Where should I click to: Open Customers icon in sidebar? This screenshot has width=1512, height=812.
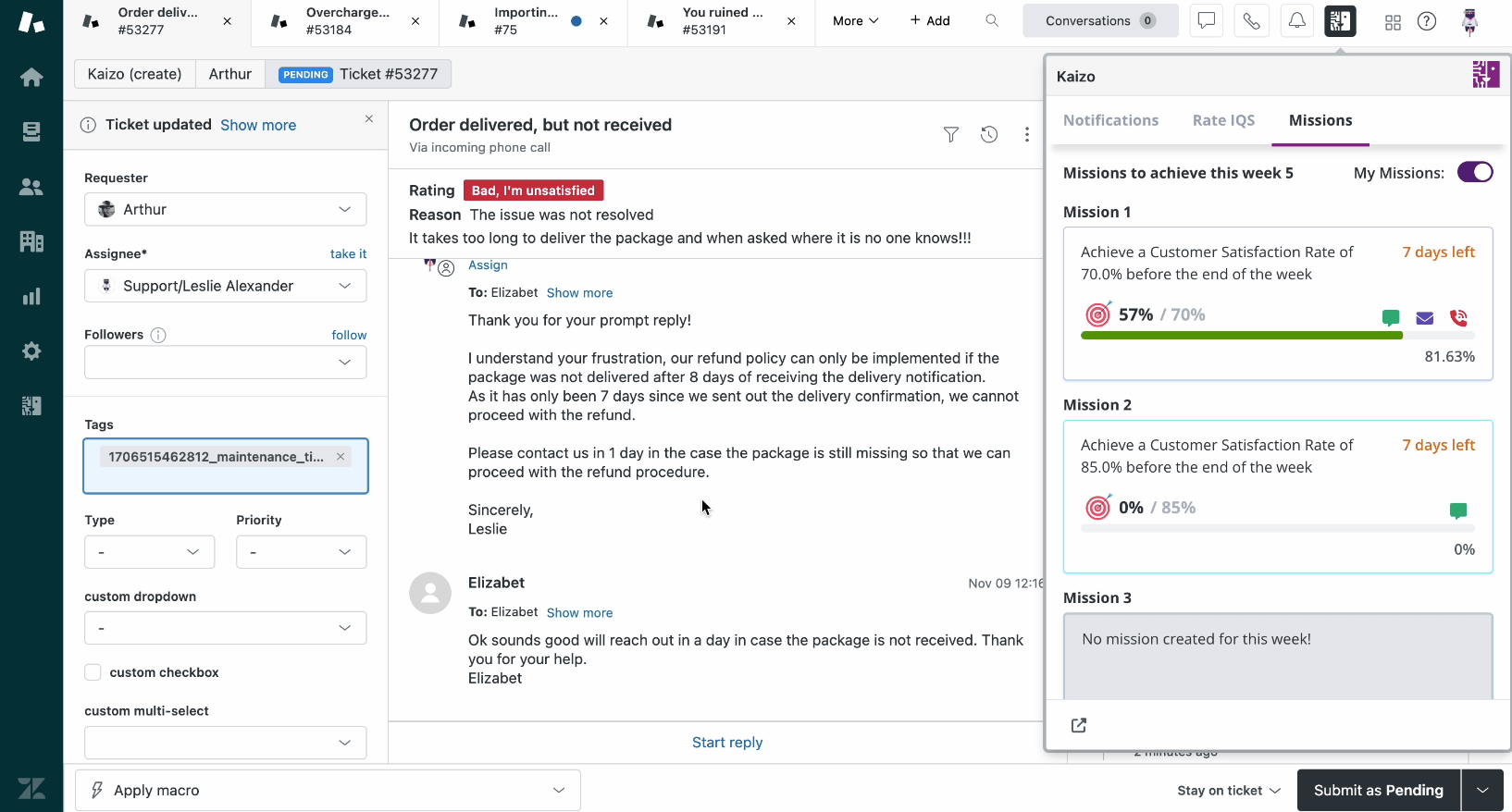[31, 187]
